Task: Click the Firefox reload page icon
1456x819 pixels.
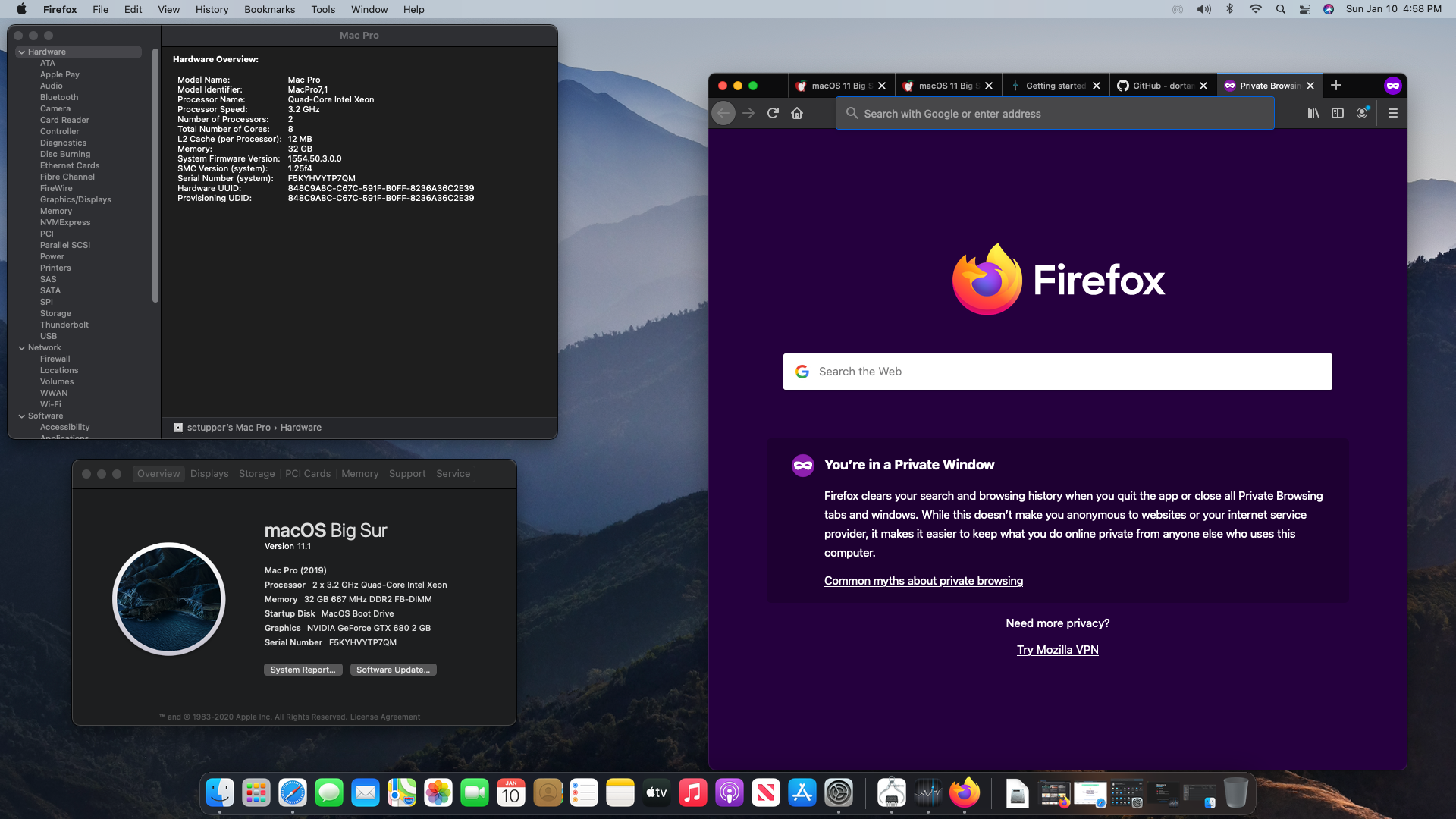Action: tap(773, 113)
